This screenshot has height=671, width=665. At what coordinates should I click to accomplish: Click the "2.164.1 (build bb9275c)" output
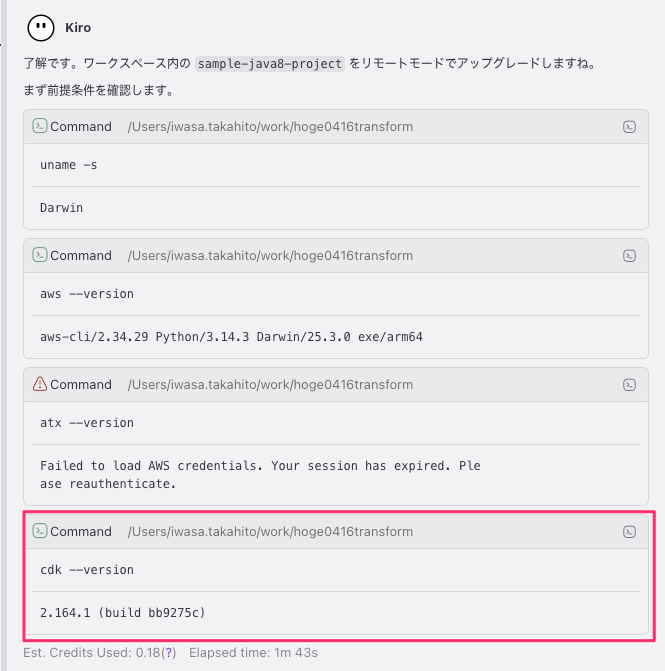click(x=123, y=612)
